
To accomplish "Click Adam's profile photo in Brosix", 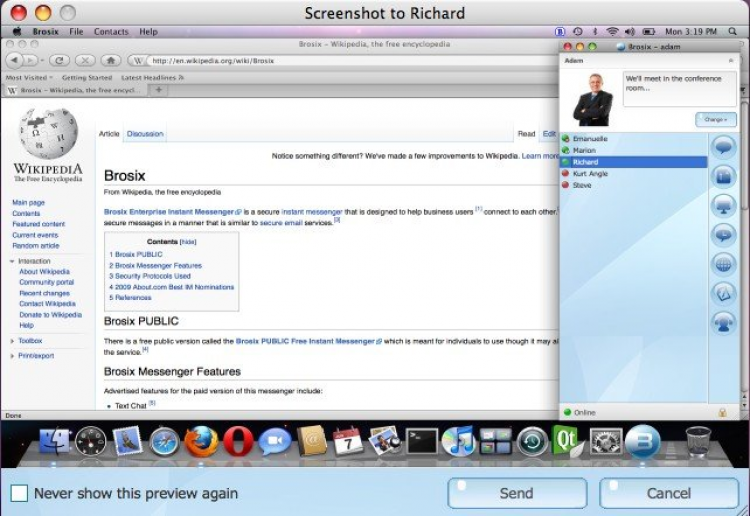I will 592,99.
